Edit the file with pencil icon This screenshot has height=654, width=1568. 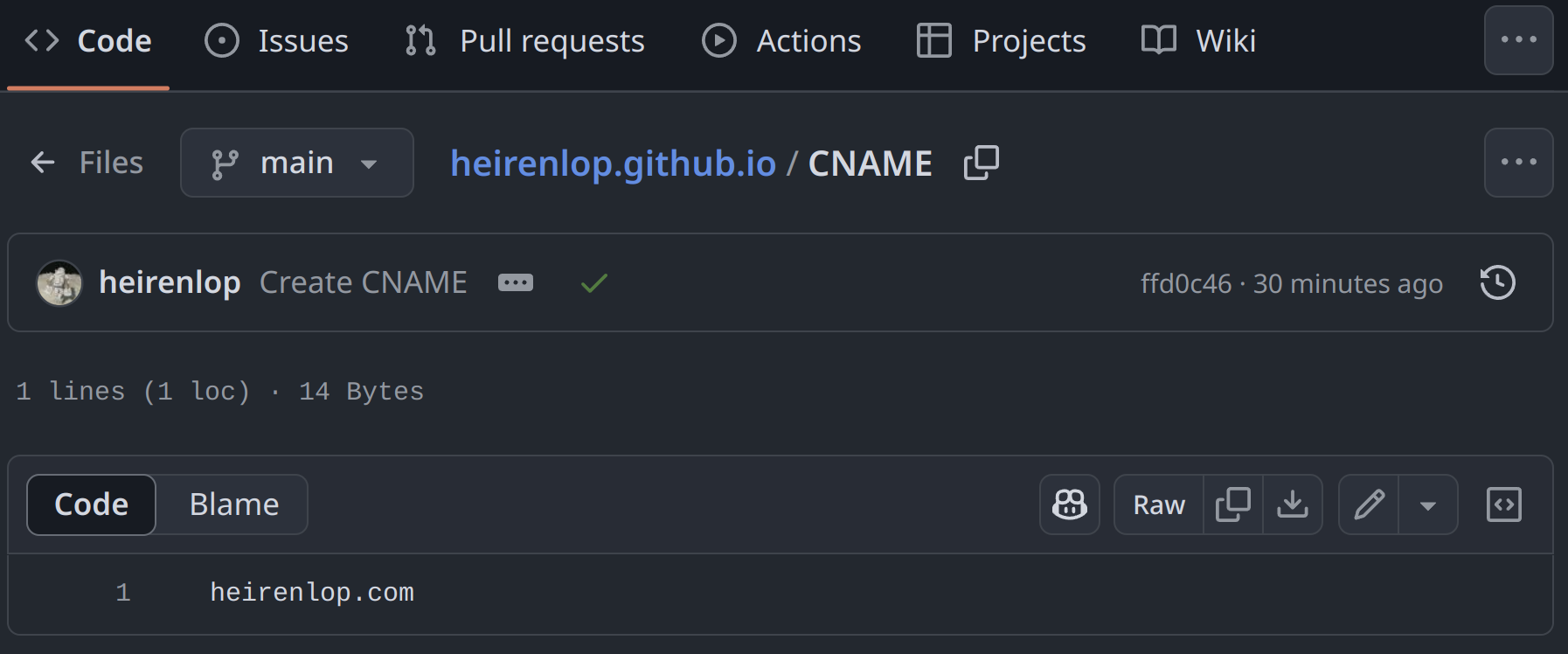1369,504
